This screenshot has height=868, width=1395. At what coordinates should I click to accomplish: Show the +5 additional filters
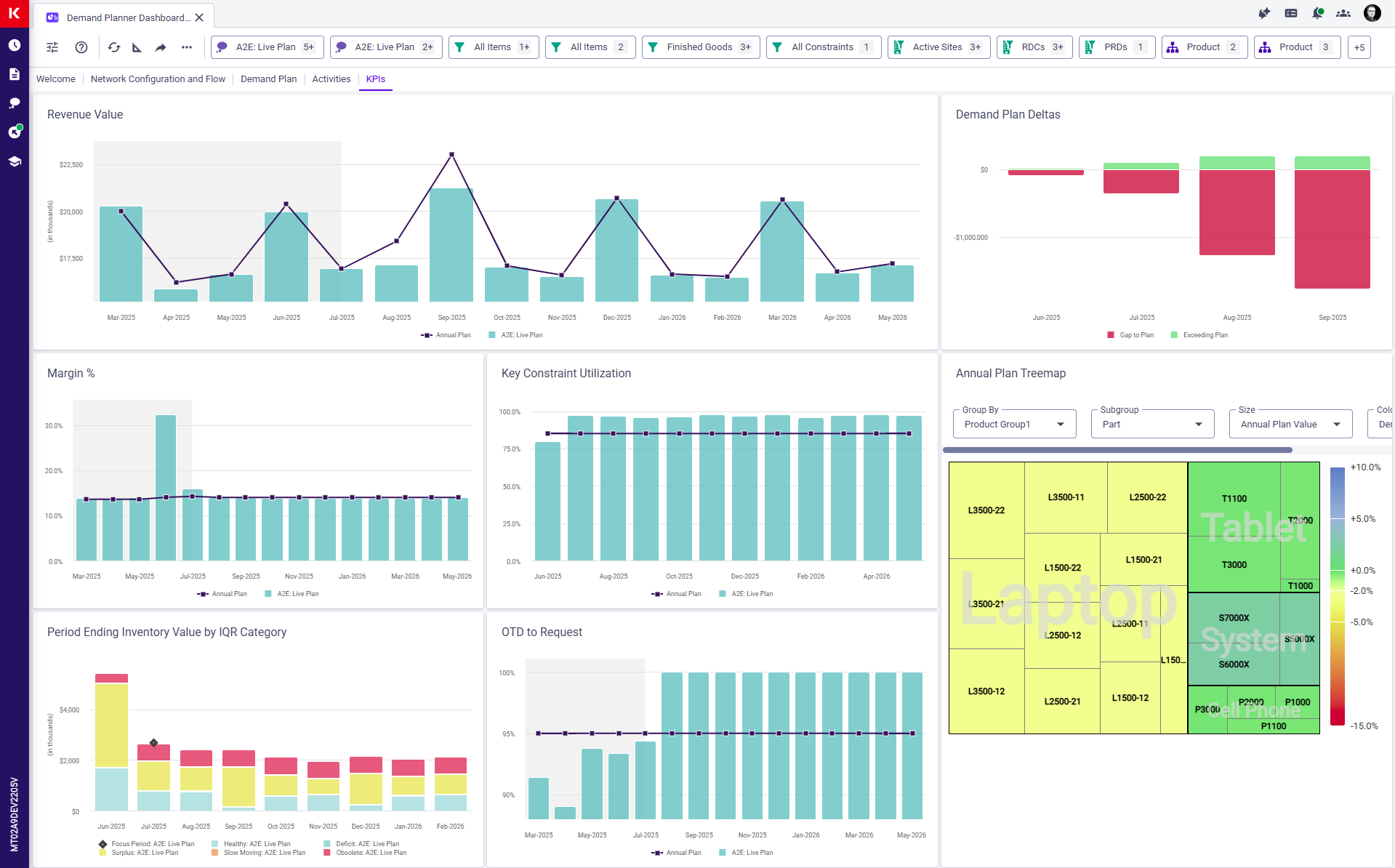pyautogui.click(x=1359, y=47)
